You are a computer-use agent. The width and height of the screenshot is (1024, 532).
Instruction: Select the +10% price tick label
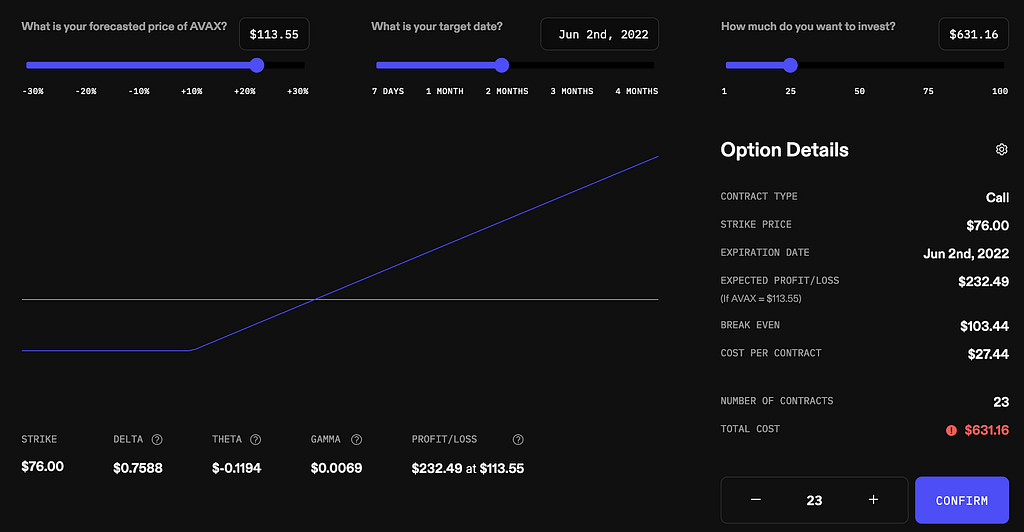pyautogui.click(x=191, y=91)
